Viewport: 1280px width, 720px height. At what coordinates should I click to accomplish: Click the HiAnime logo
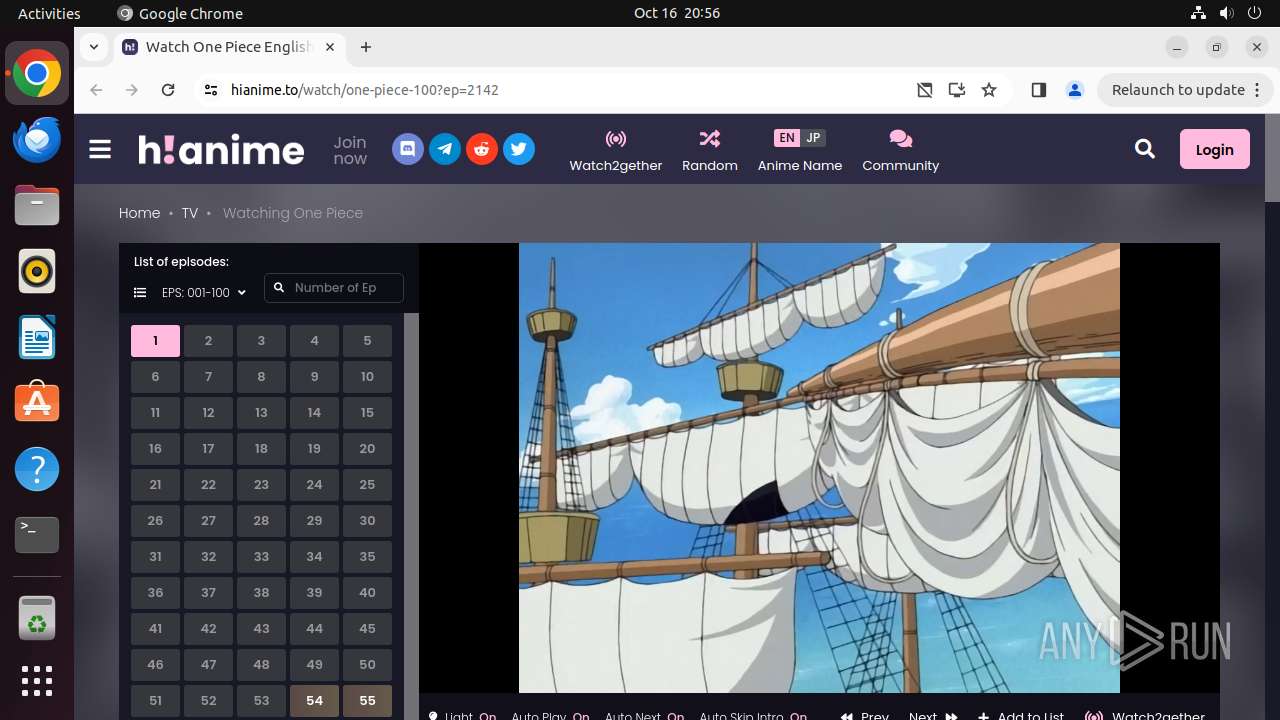[x=221, y=150]
